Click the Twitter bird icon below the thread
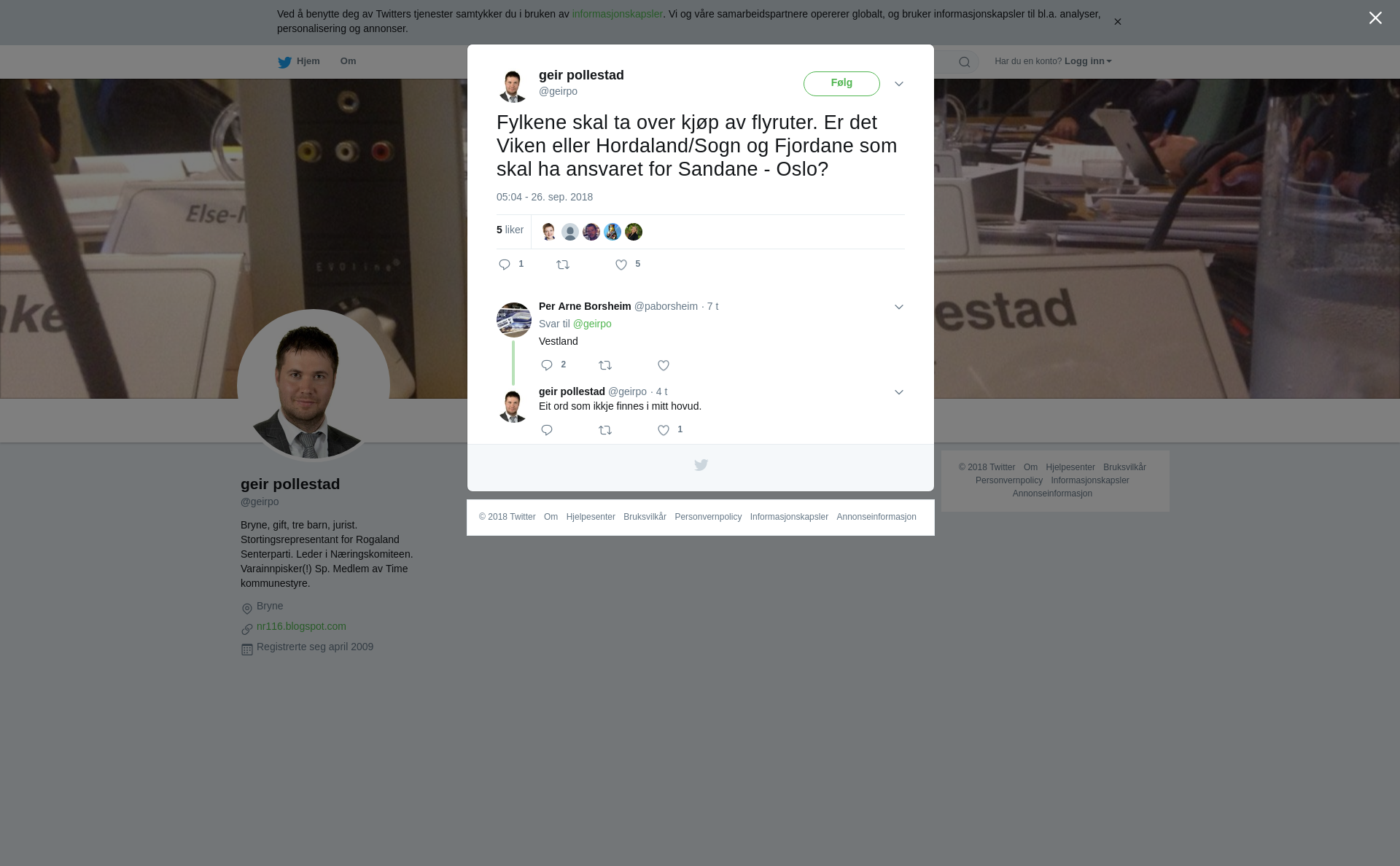This screenshot has width=1400, height=866. coord(701,465)
